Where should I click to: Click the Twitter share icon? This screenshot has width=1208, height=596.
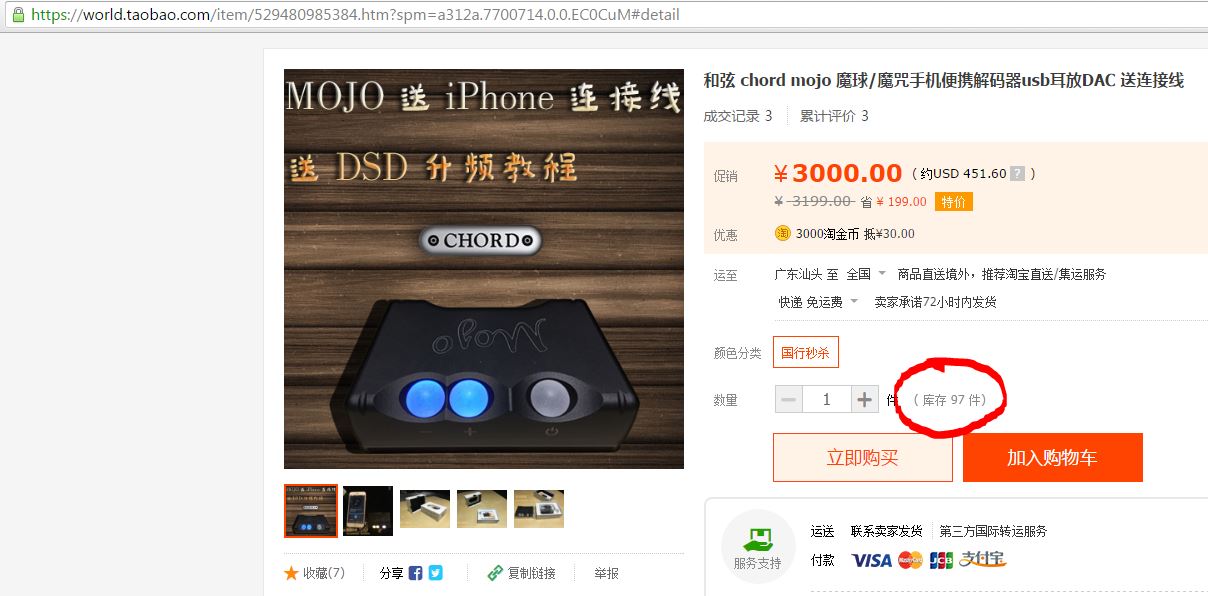[435, 573]
